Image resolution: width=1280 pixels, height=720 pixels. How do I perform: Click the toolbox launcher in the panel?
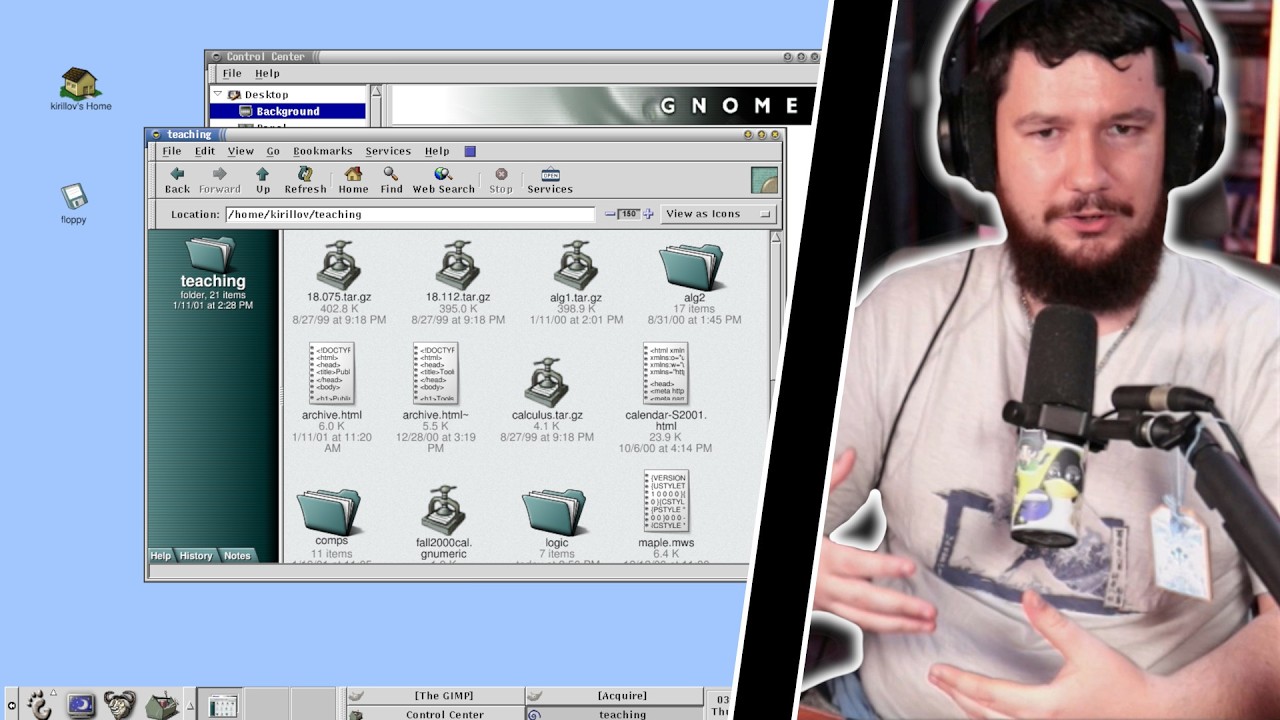[161, 705]
